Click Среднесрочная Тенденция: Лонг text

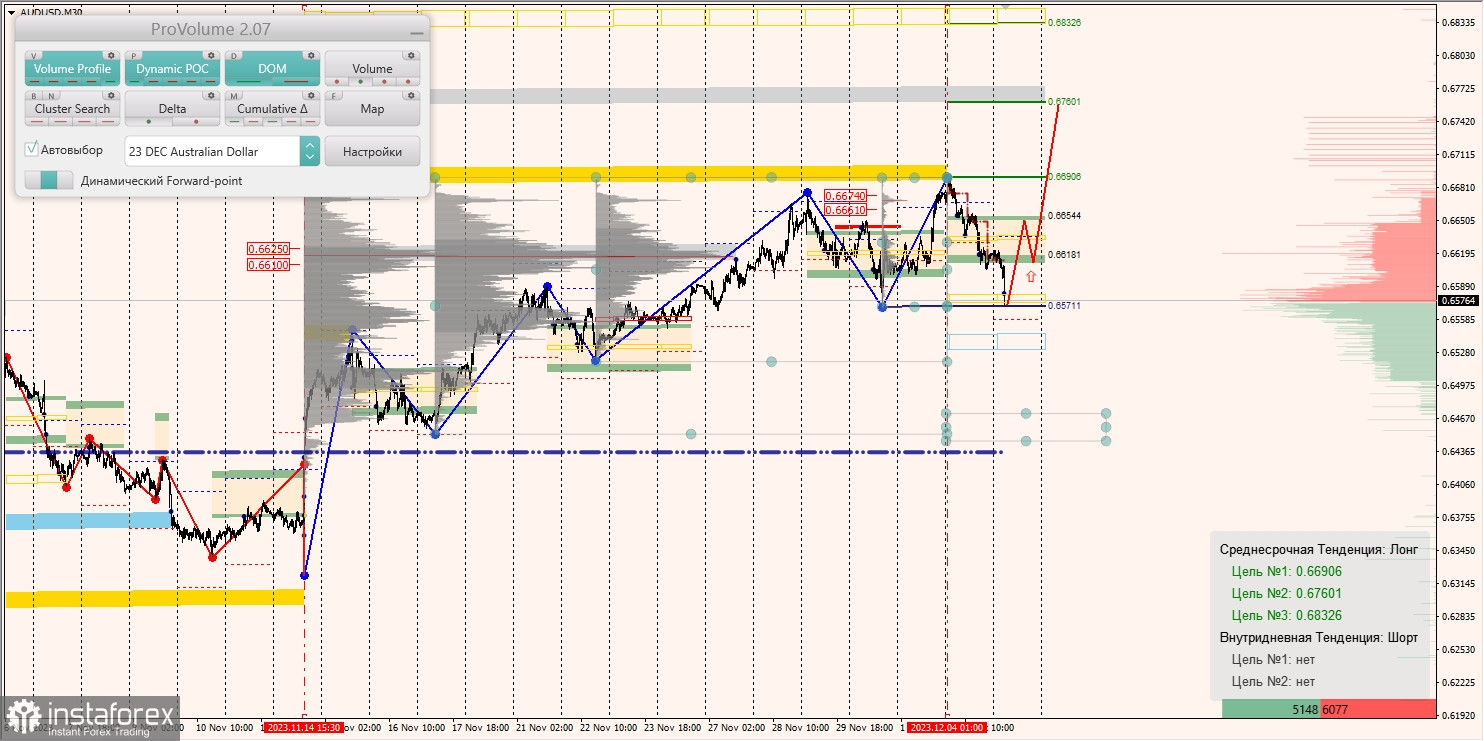pyautogui.click(x=1319, y=550)
